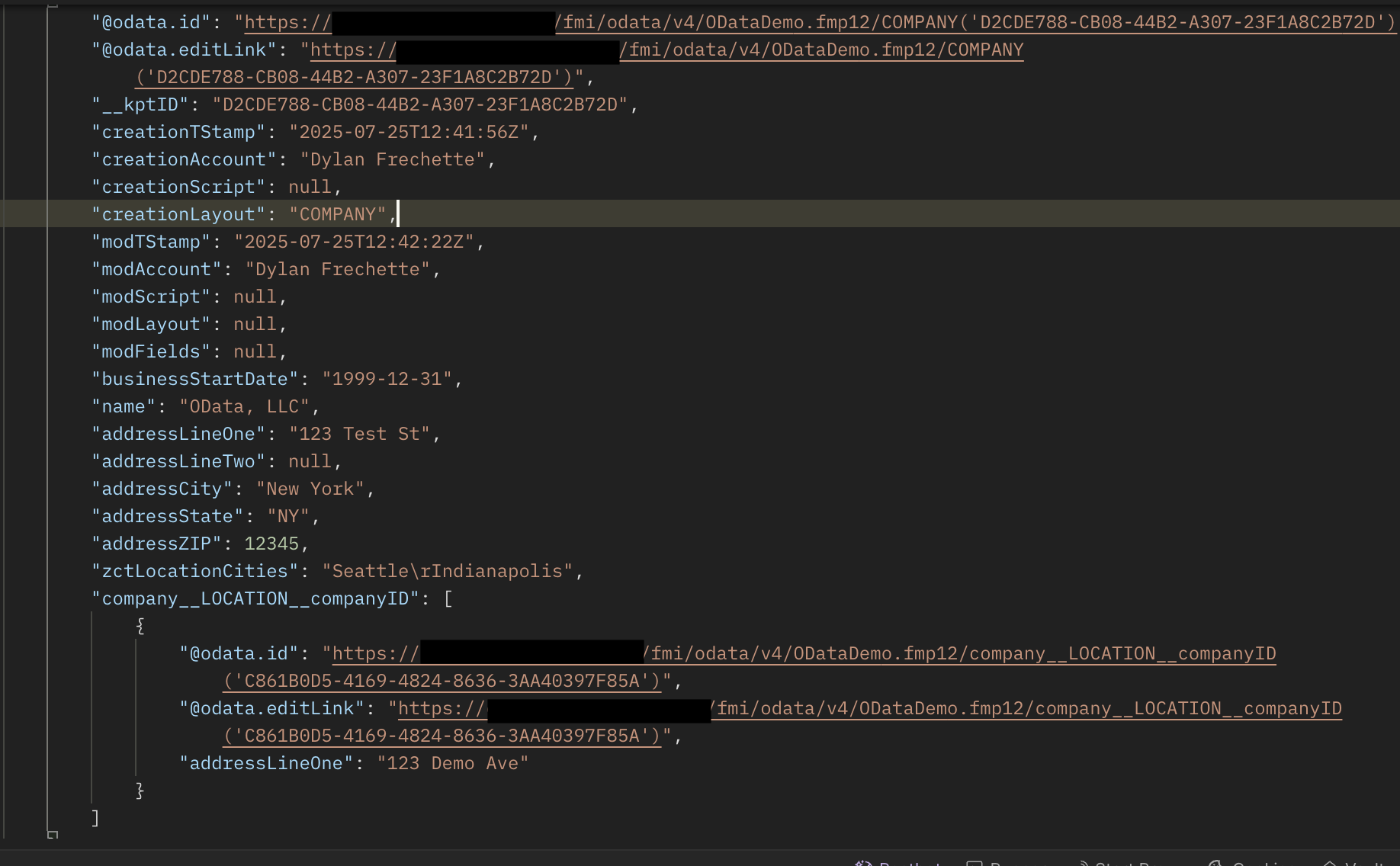Image resolution: width=1400 pixels, height=866 pixels.
Task: Click the name value "OData, LLC"
Action: coord(244,407)
